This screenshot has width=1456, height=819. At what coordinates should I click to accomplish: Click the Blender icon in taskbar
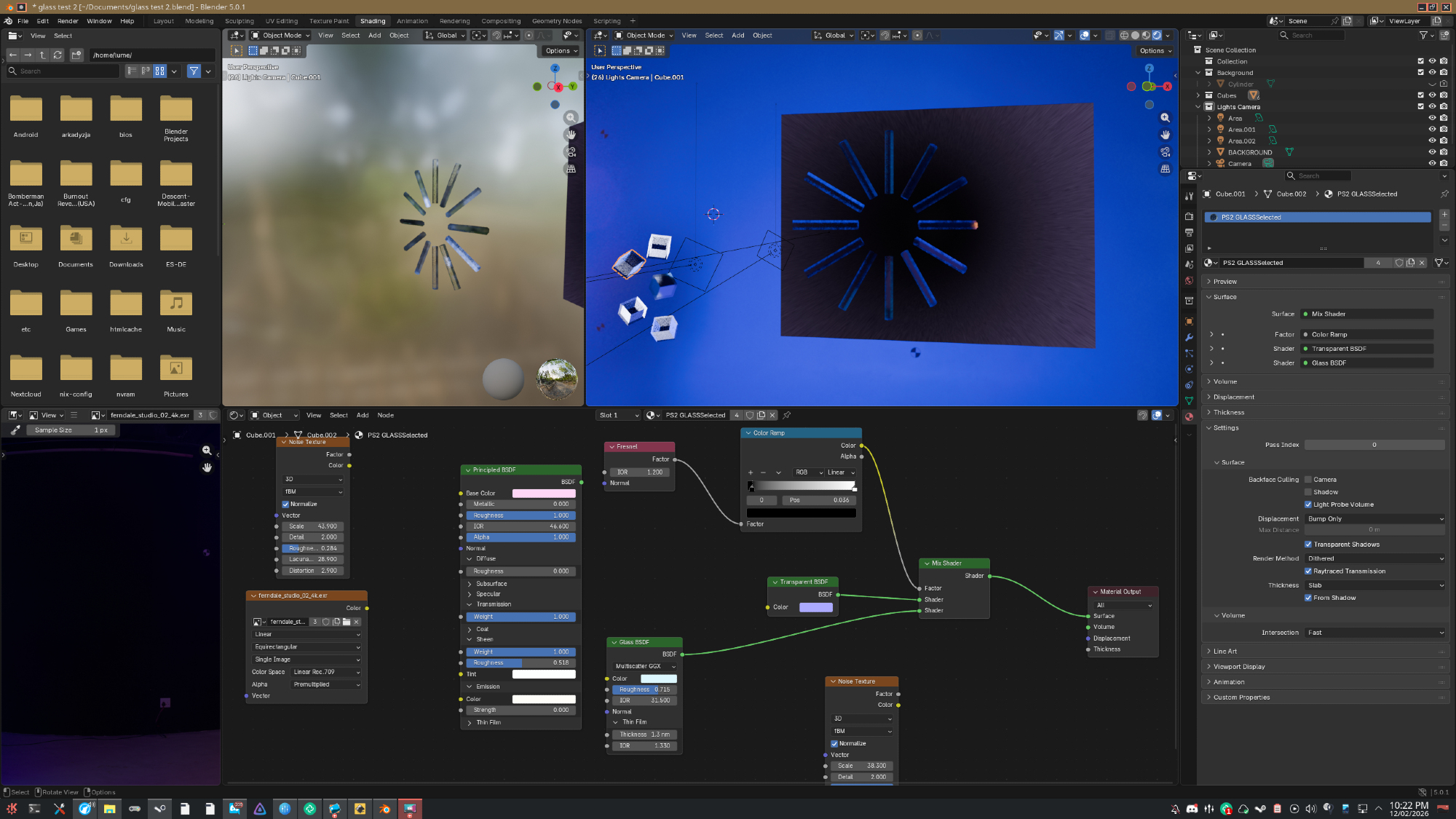(384, 809)
